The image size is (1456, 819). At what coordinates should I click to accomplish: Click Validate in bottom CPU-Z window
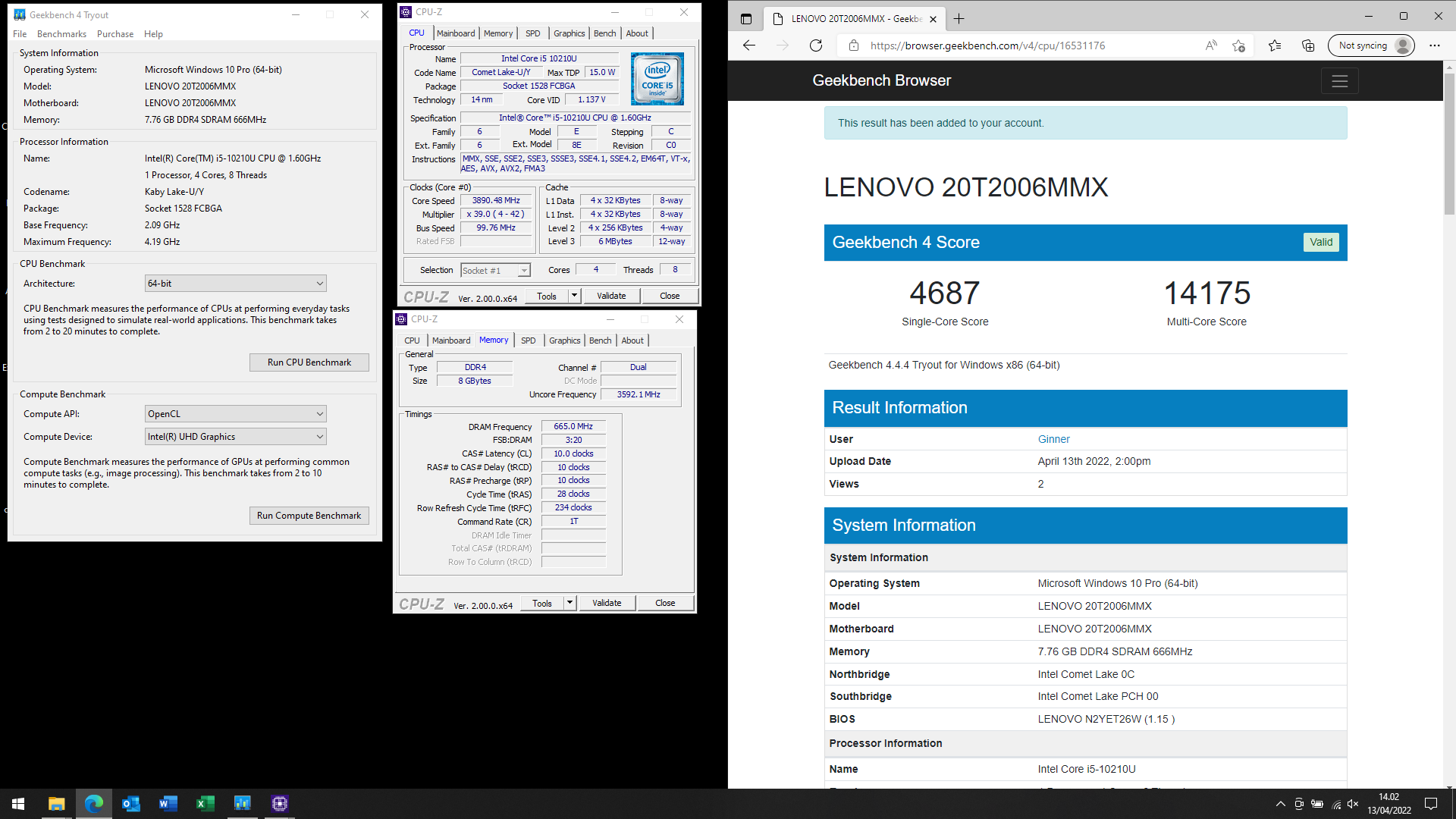[607, 603]
